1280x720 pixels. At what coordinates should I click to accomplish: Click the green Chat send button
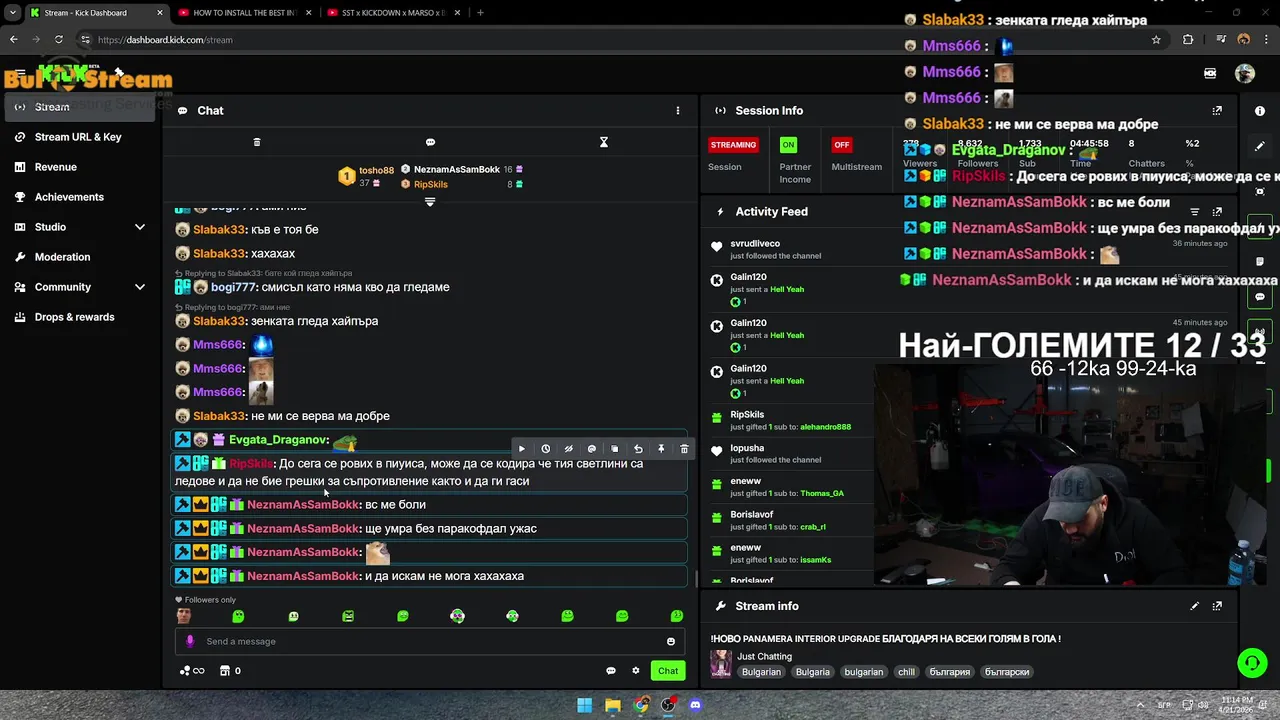pos(668,671)
